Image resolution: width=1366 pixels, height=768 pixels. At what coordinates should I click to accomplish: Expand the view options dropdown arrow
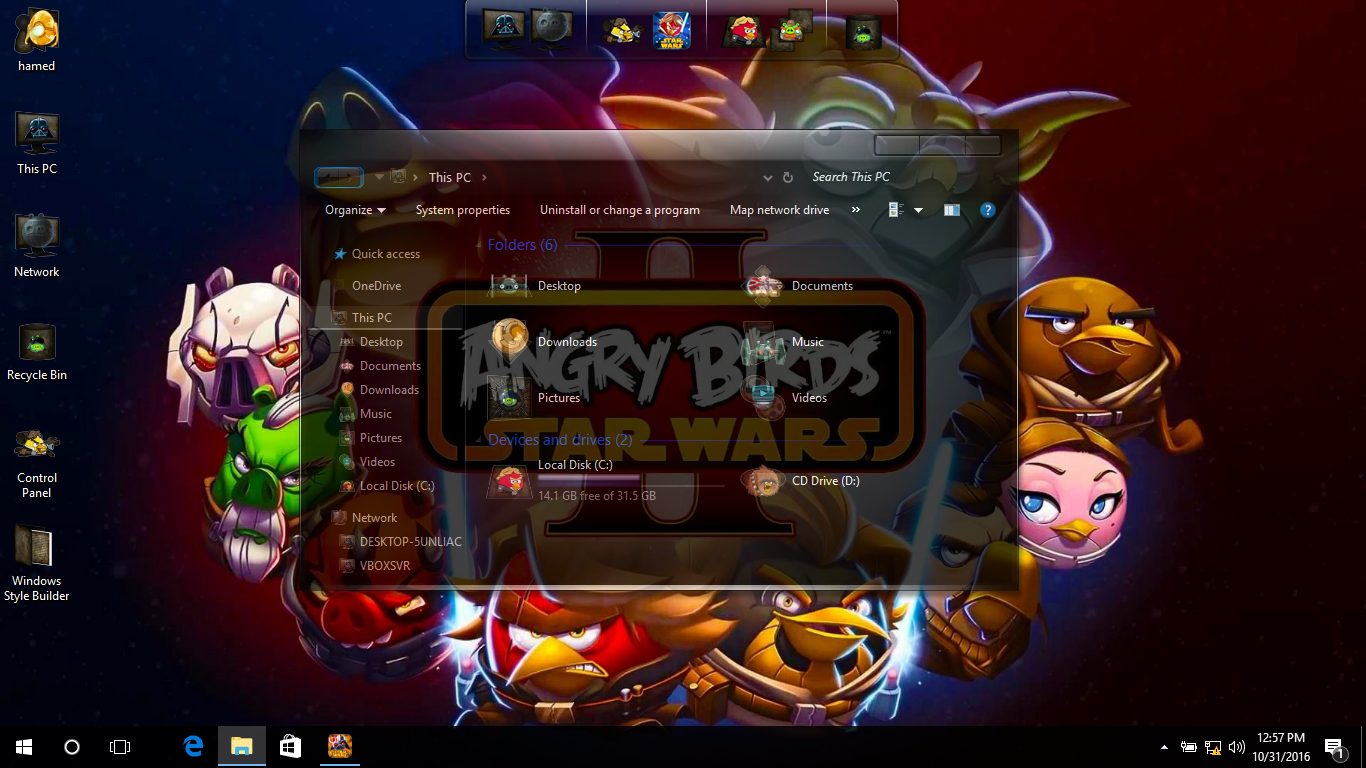[918, 210]
